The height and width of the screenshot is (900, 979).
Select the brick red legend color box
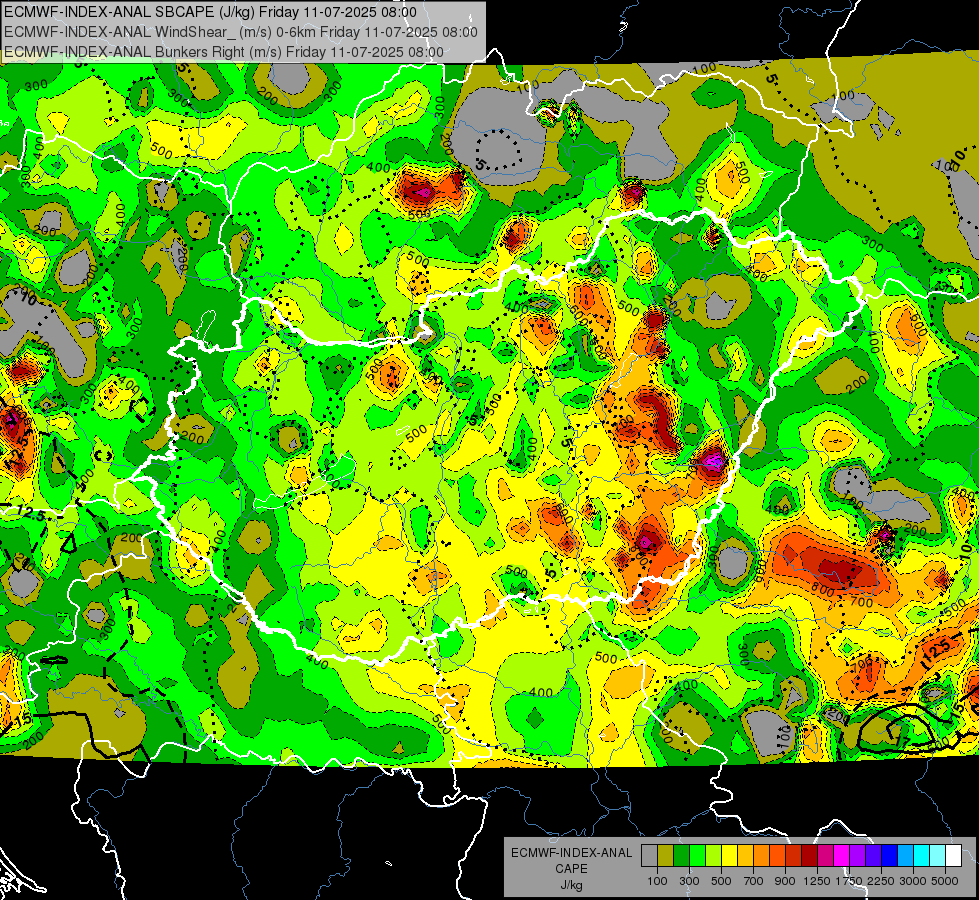point(794,856)
